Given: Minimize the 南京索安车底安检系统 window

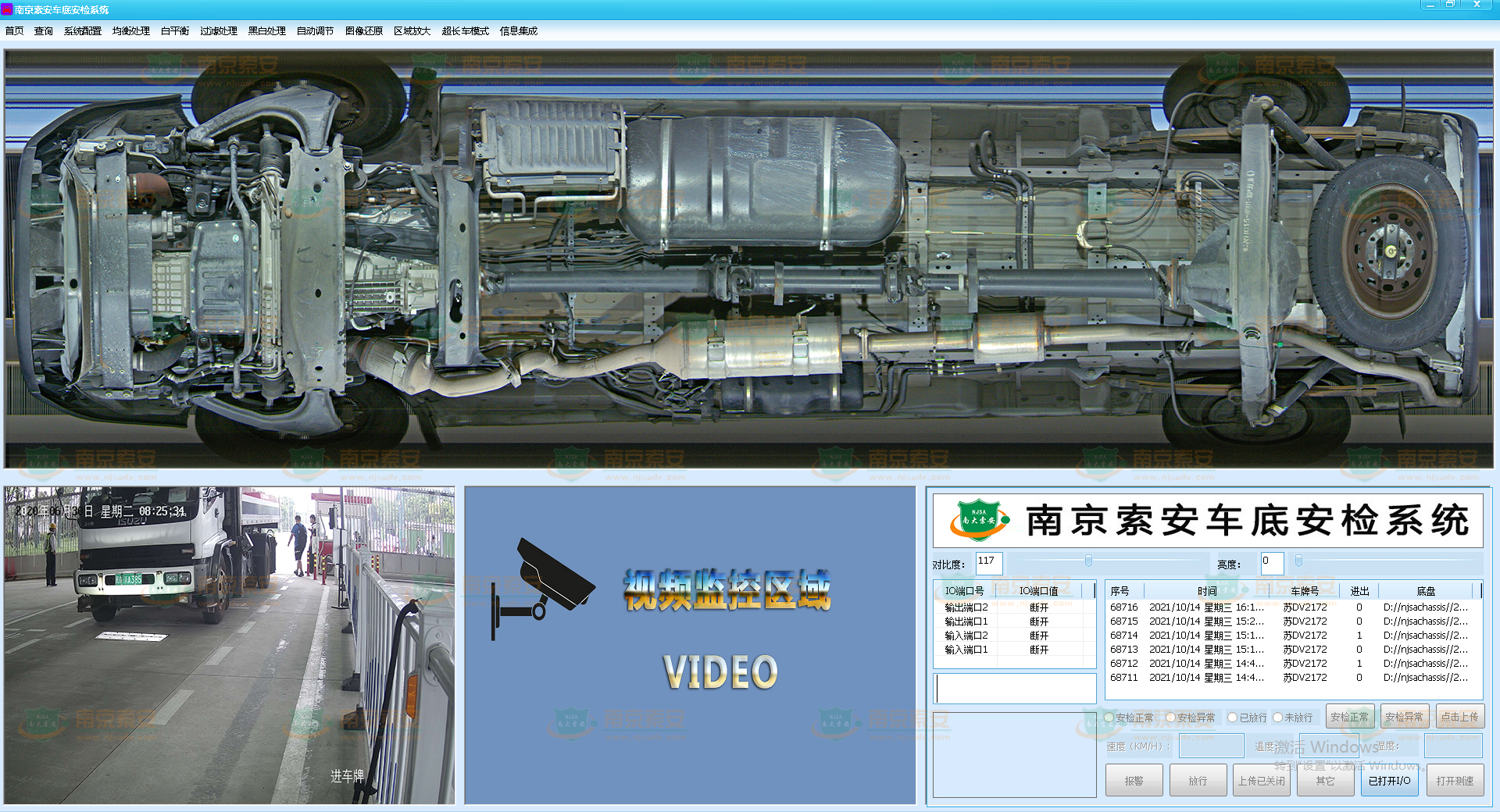Looking at the screenshot, I should [1430, 5].
